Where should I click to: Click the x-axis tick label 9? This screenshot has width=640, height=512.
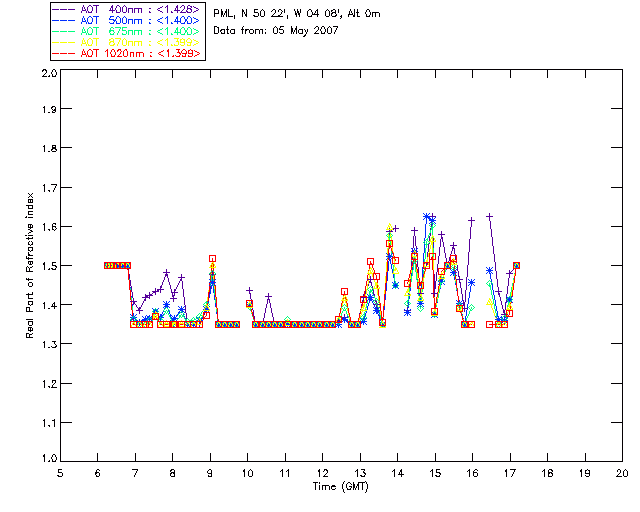tap(210, 473)
